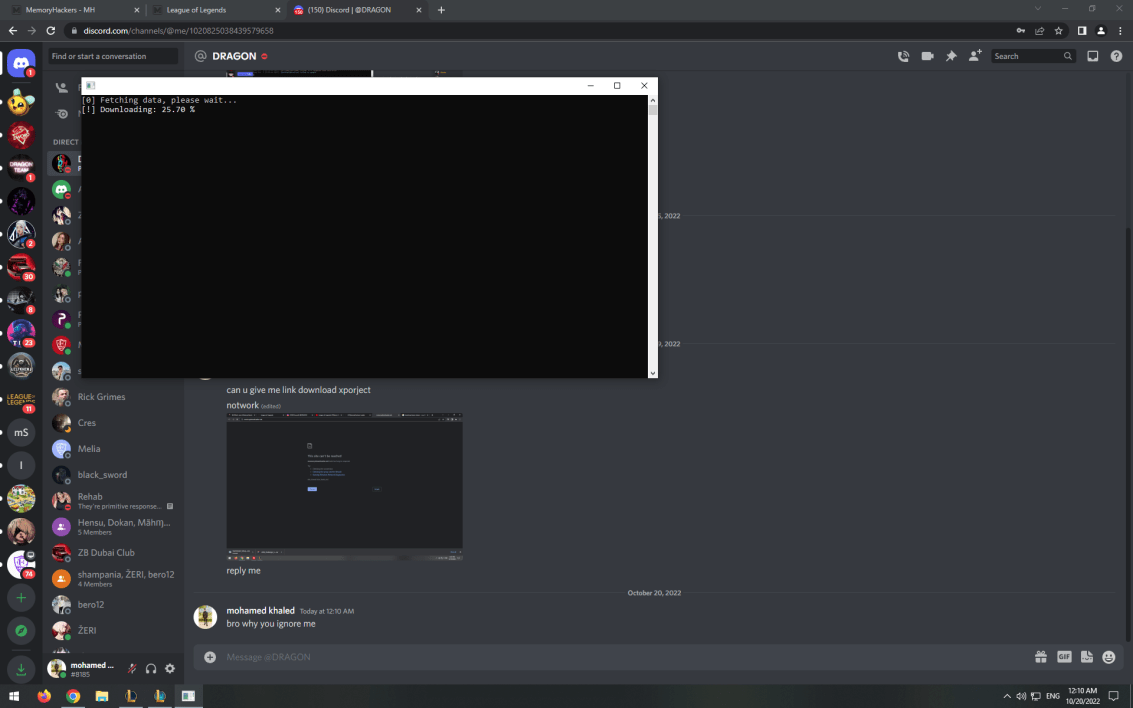Screen dimensions: 1133x708
Task: Open the ŻERI conversation
Action: pos(113,631)
